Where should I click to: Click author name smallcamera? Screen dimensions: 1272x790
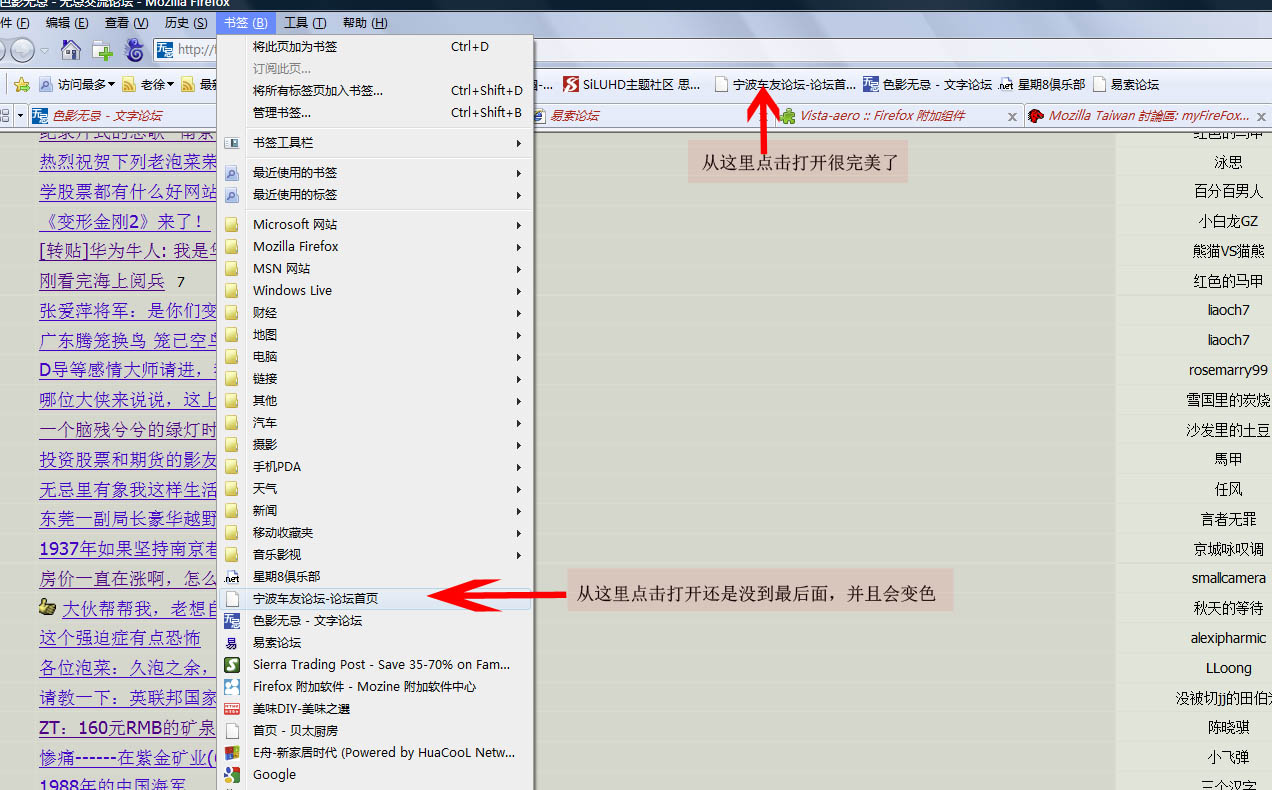1228,578
